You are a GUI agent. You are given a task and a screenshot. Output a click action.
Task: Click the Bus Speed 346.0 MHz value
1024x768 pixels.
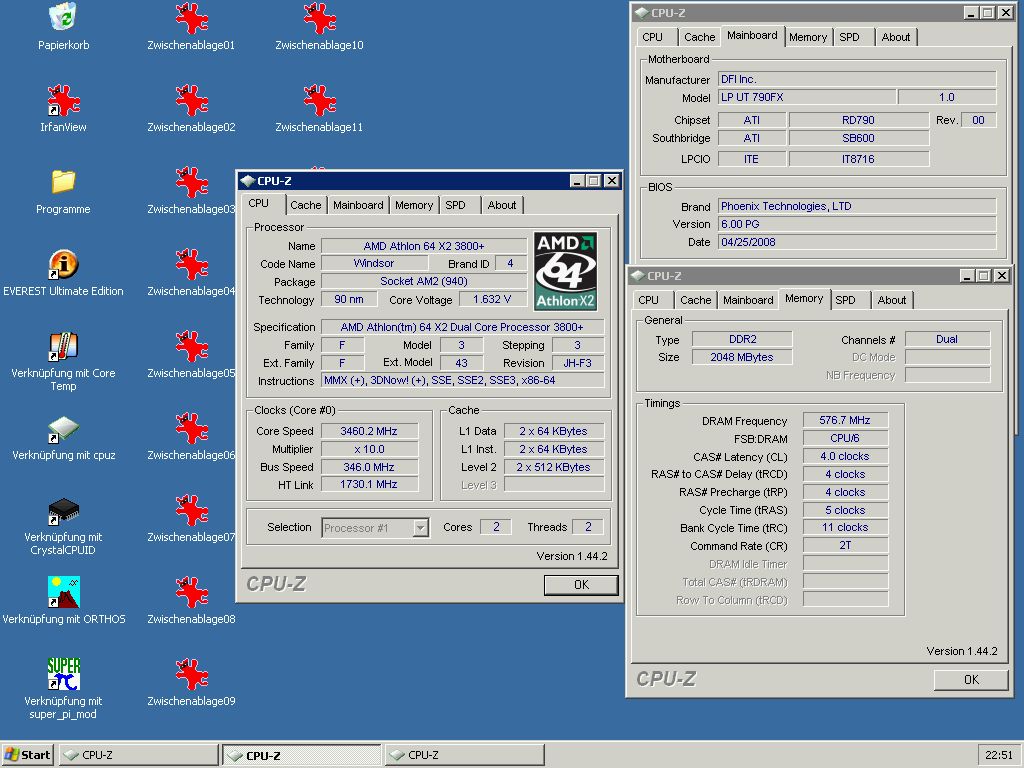pos(369,467)
